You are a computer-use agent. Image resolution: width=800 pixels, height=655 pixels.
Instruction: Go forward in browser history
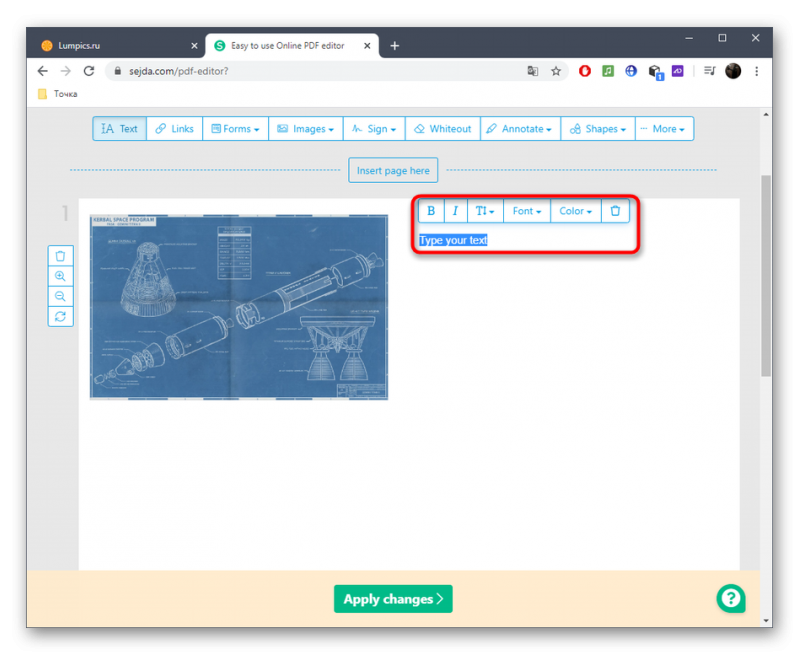[66, 71]
